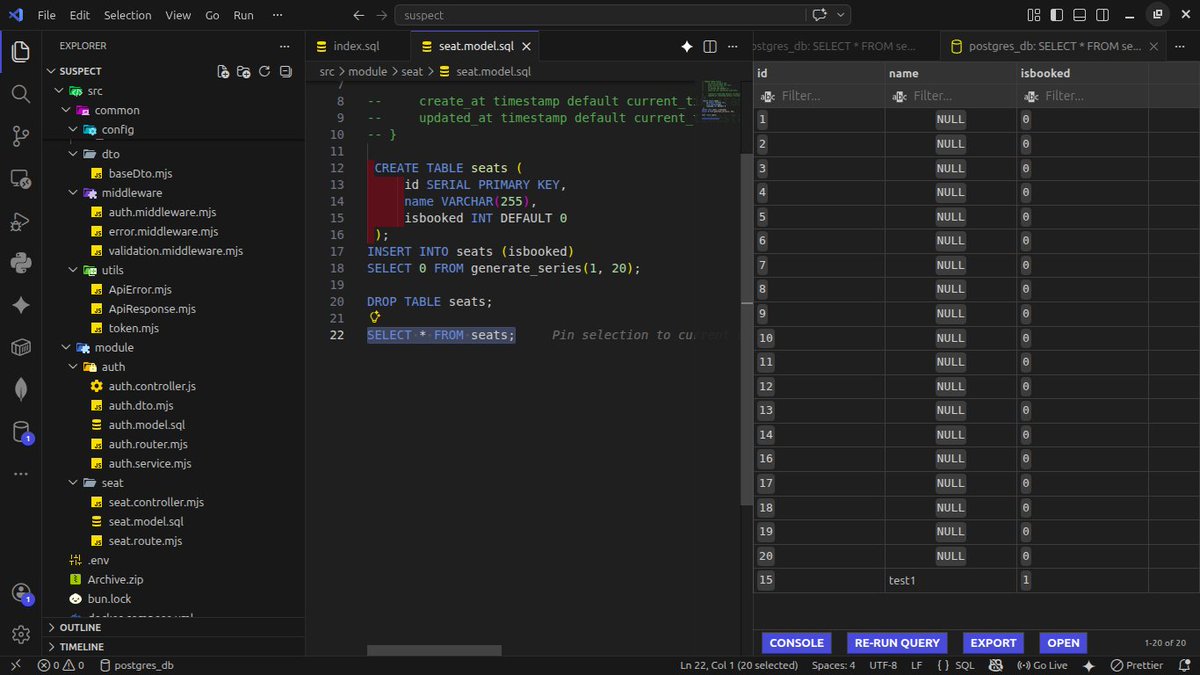Open the Copilot chat icon in title bar

(x=821, y=15)
